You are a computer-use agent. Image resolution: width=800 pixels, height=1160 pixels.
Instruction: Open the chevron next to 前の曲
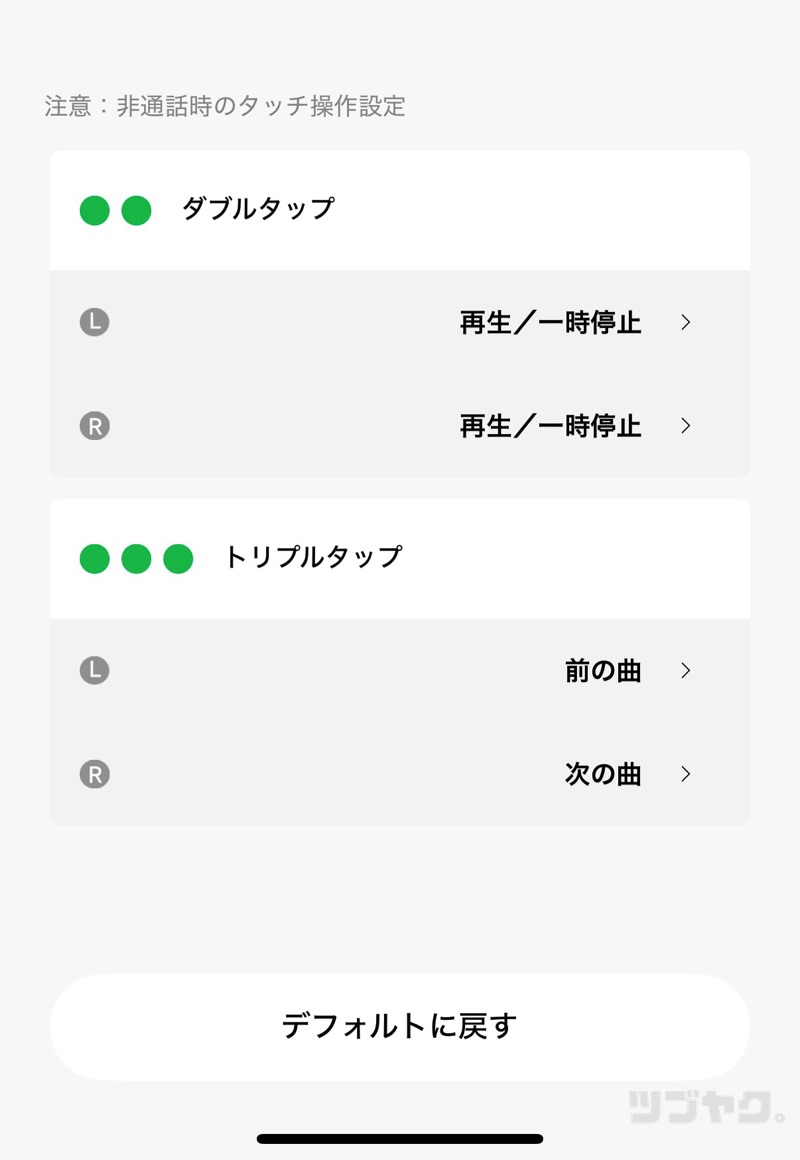point(686,670)
